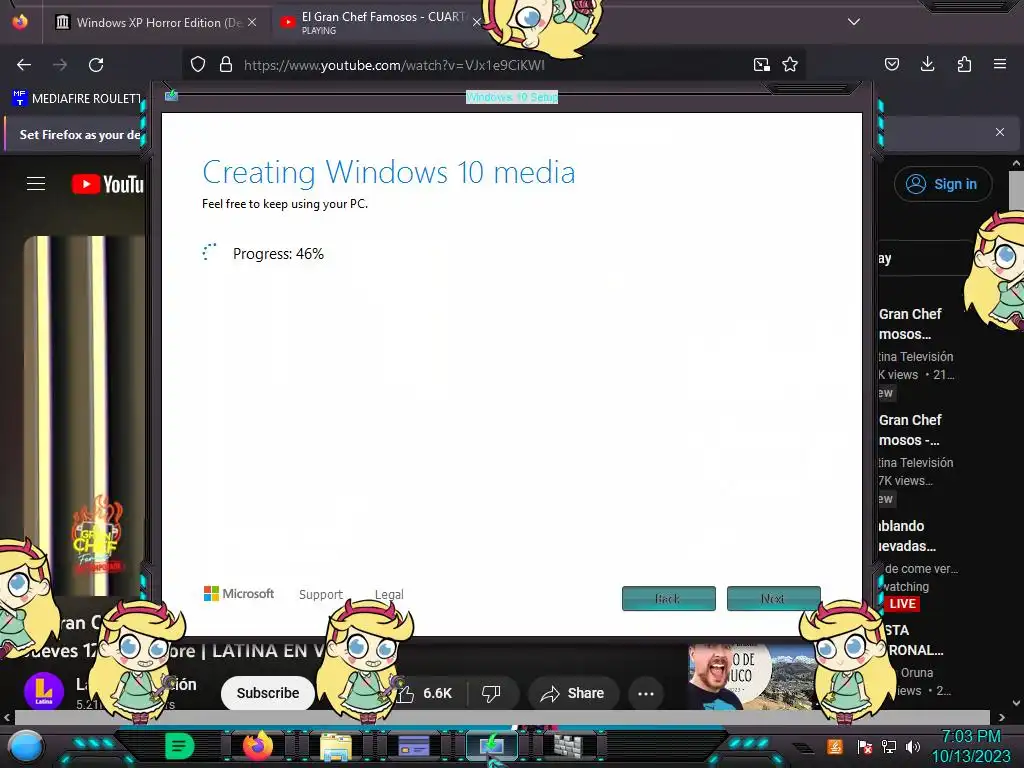1024x768 pixels.
Task: Expand the list all tabs chevron
Action: [x=854, y=22]
